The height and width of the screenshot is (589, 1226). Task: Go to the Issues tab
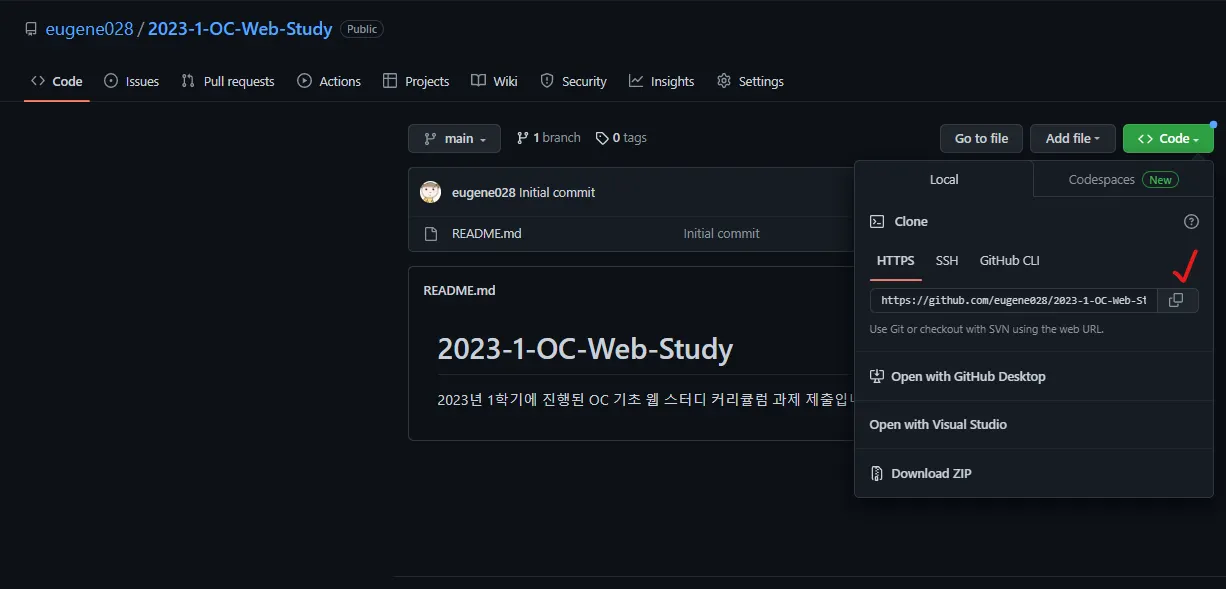click(132, 81)
